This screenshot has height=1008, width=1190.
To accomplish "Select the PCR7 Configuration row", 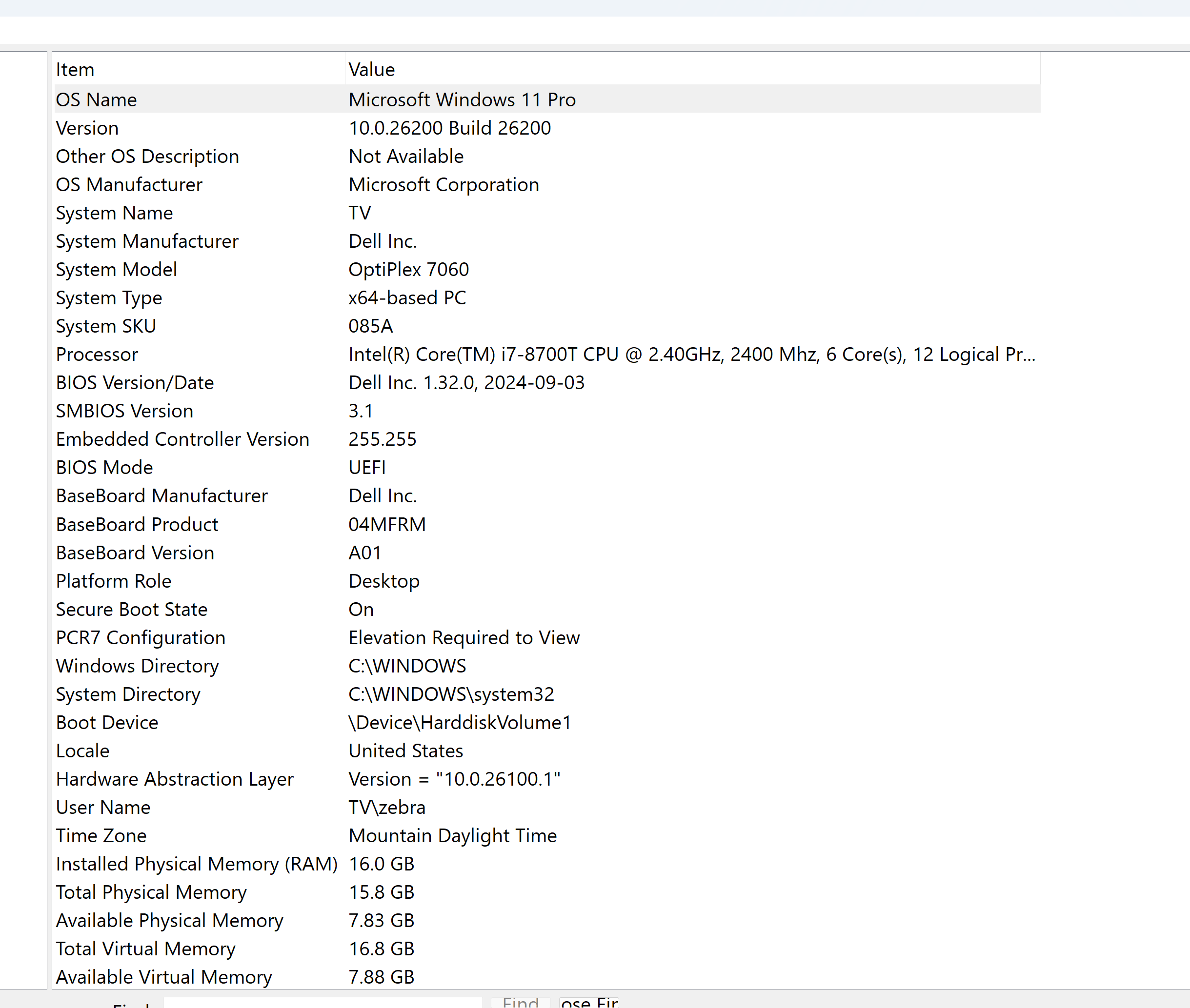I will [547, 637].
